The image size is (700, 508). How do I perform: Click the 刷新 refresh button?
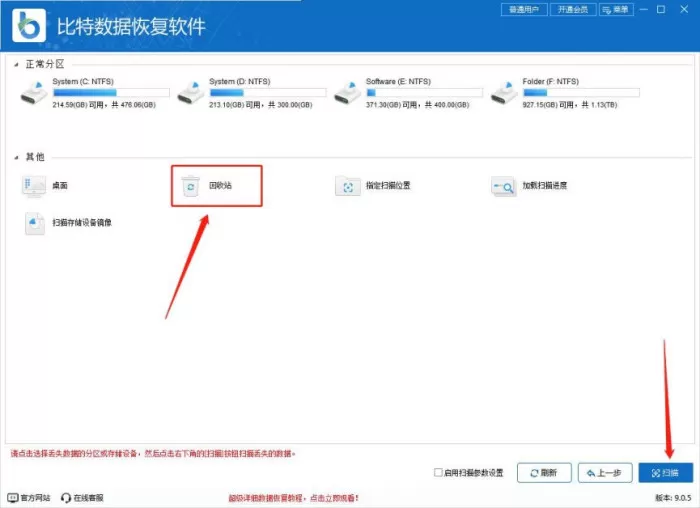(x=544, y=473)
